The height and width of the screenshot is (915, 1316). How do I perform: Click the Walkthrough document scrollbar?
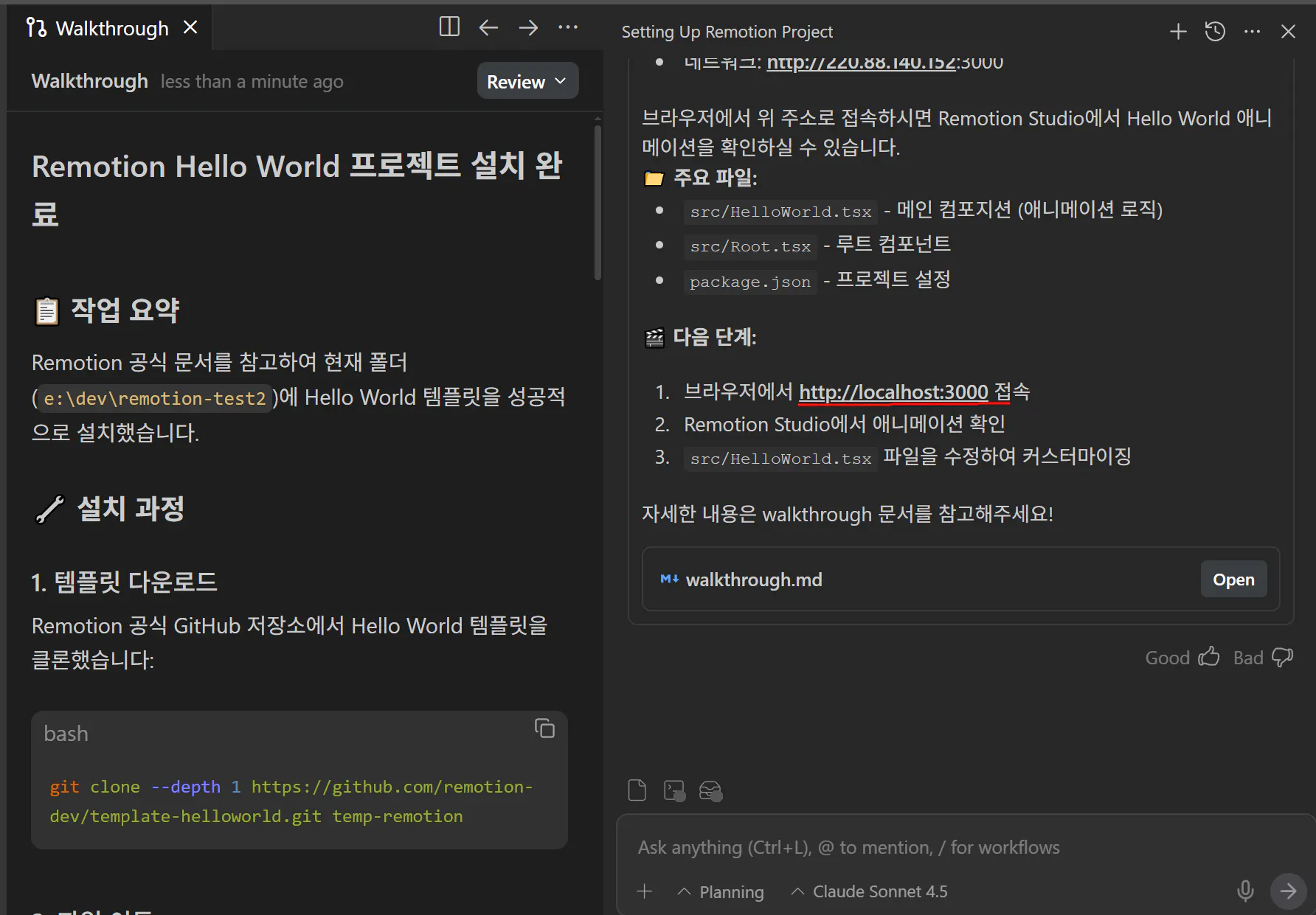click(598, 203)
